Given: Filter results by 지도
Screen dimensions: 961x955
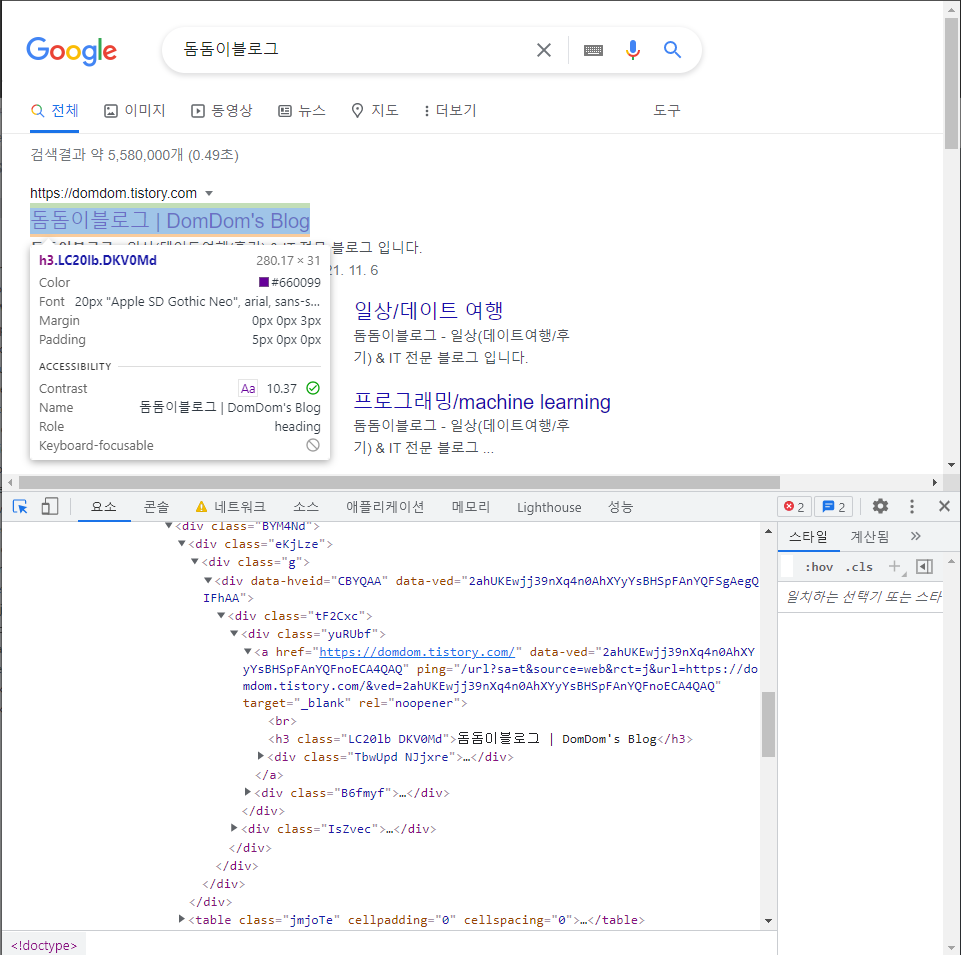Looking at the screenshot, I should [374, 110].
